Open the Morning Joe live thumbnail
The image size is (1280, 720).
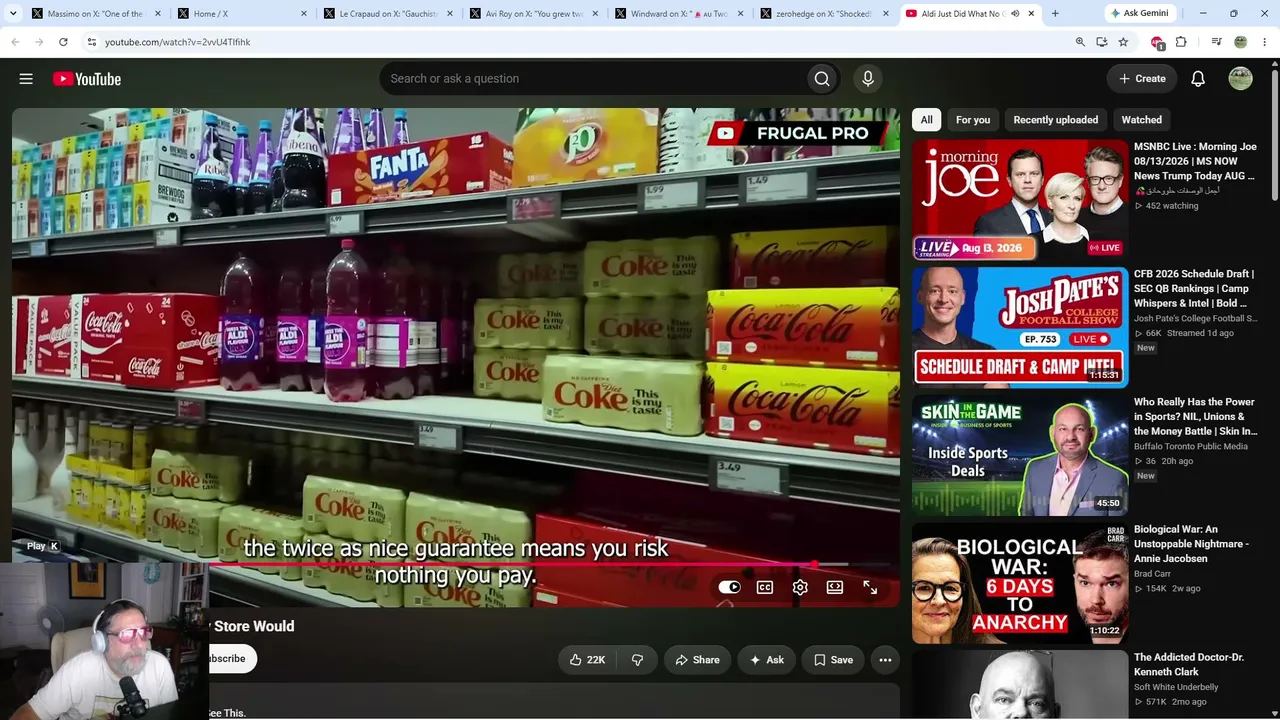point(1020,199)
